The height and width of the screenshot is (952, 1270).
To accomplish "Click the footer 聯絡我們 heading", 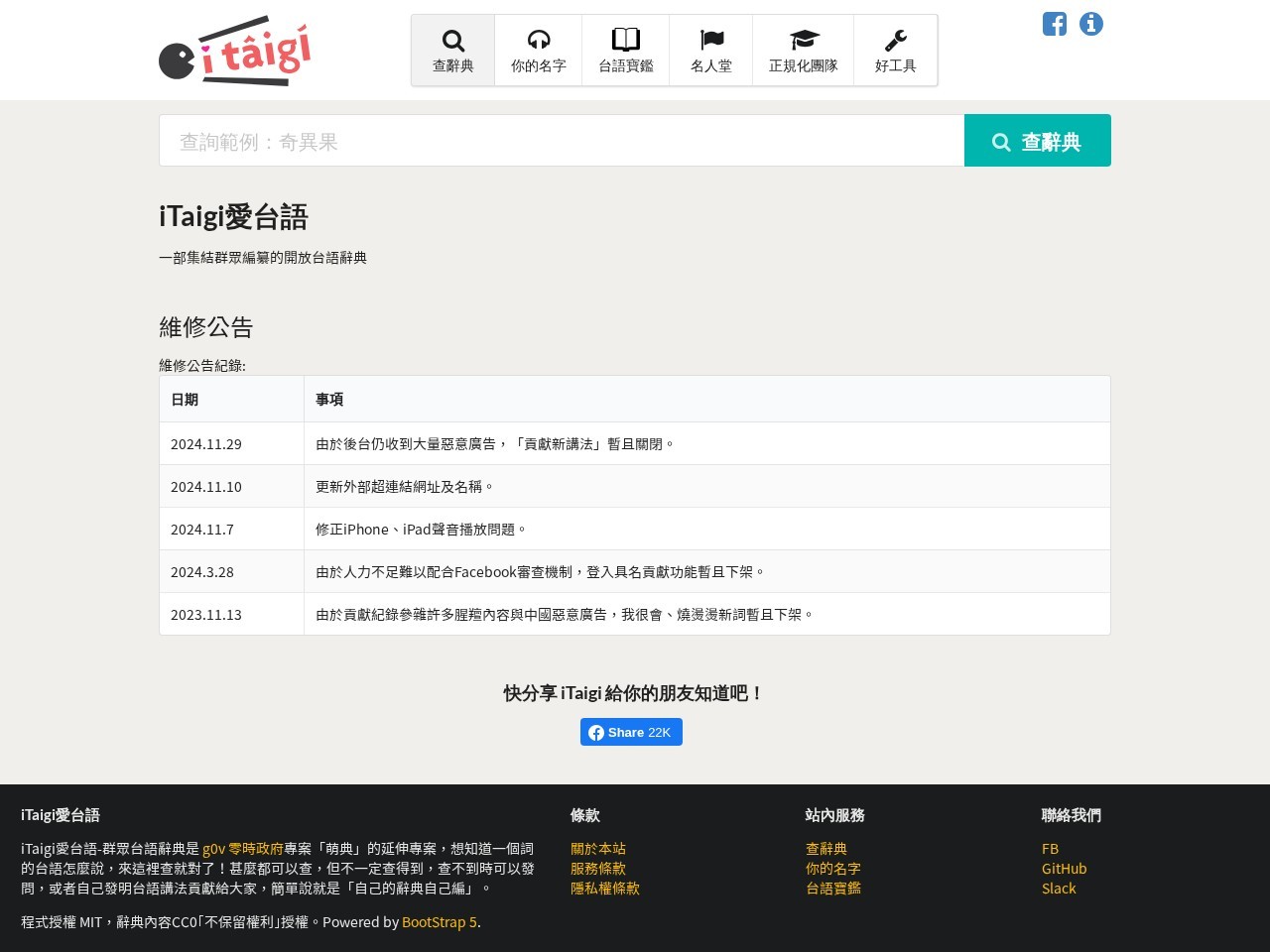I will [1072, 815].
